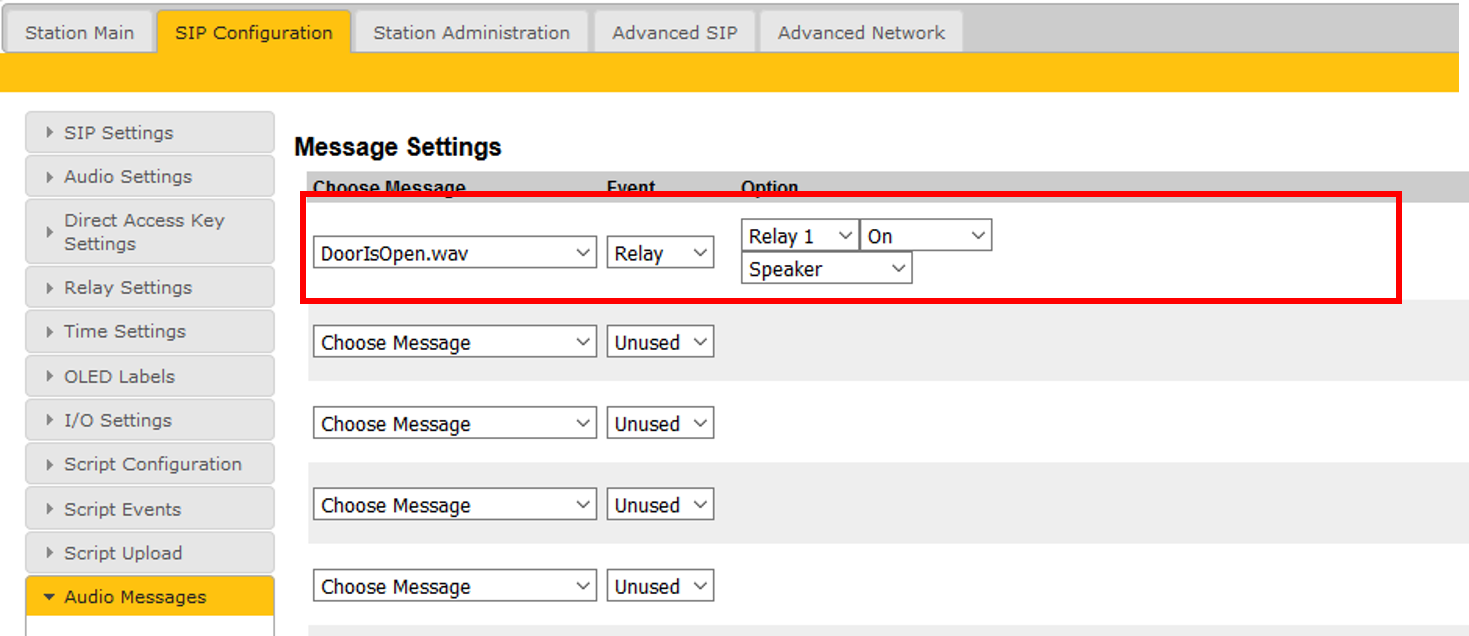Expand the Relay Settings section

pyautogui.click(x=149, y=288)
